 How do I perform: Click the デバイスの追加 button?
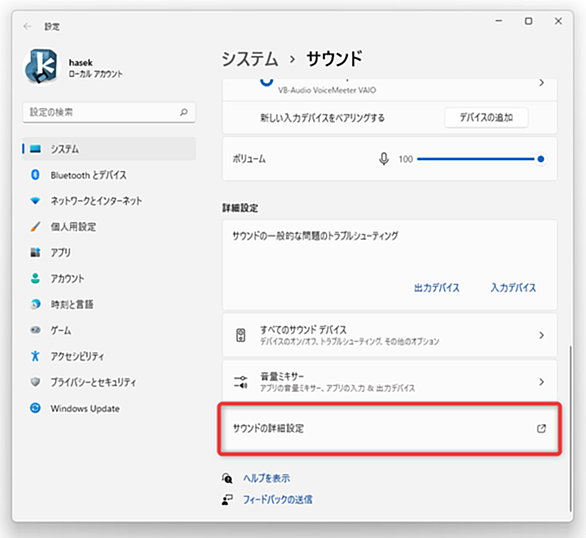pos(486,118)
